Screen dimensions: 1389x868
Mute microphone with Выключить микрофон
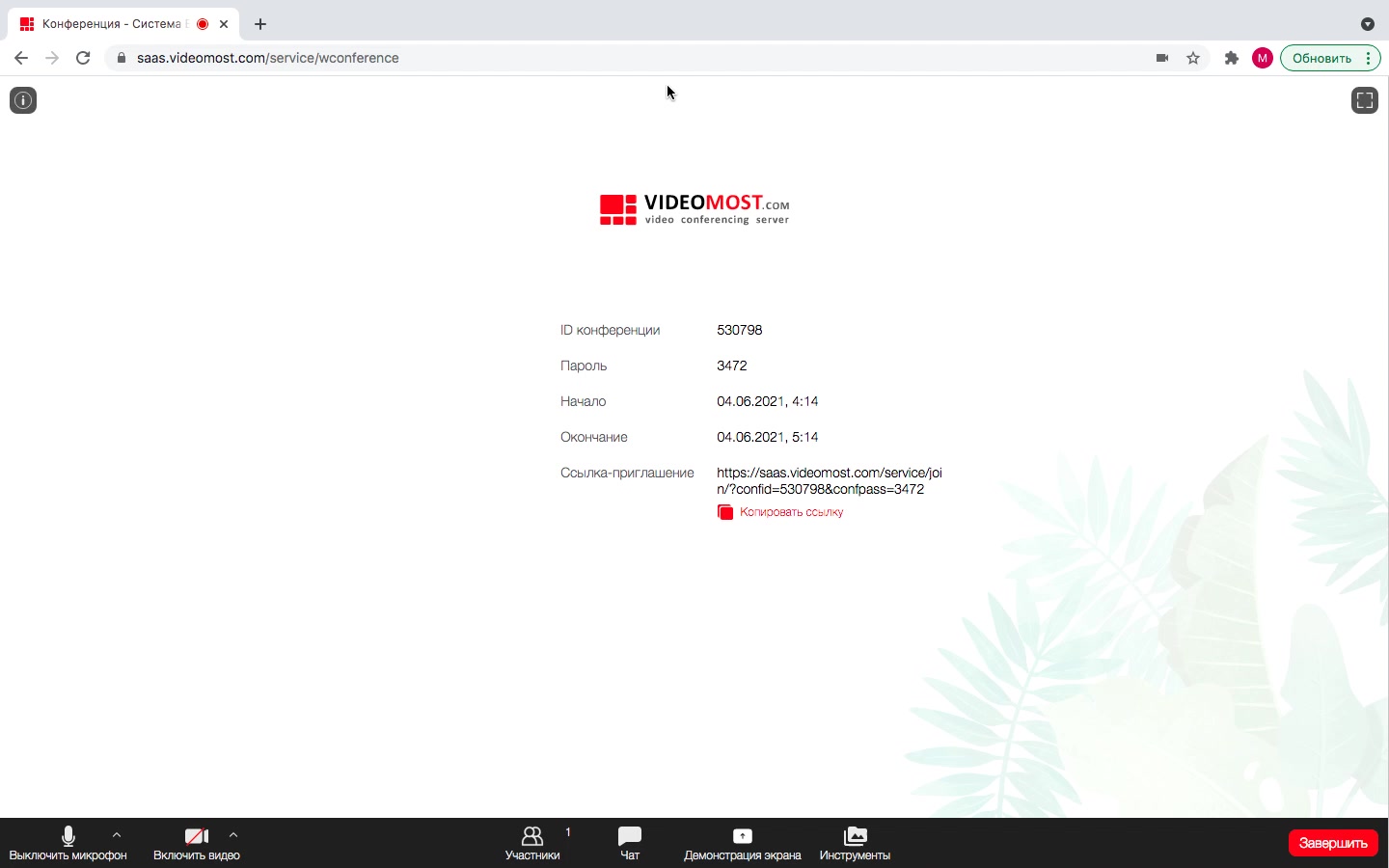(x=68, y=843)
